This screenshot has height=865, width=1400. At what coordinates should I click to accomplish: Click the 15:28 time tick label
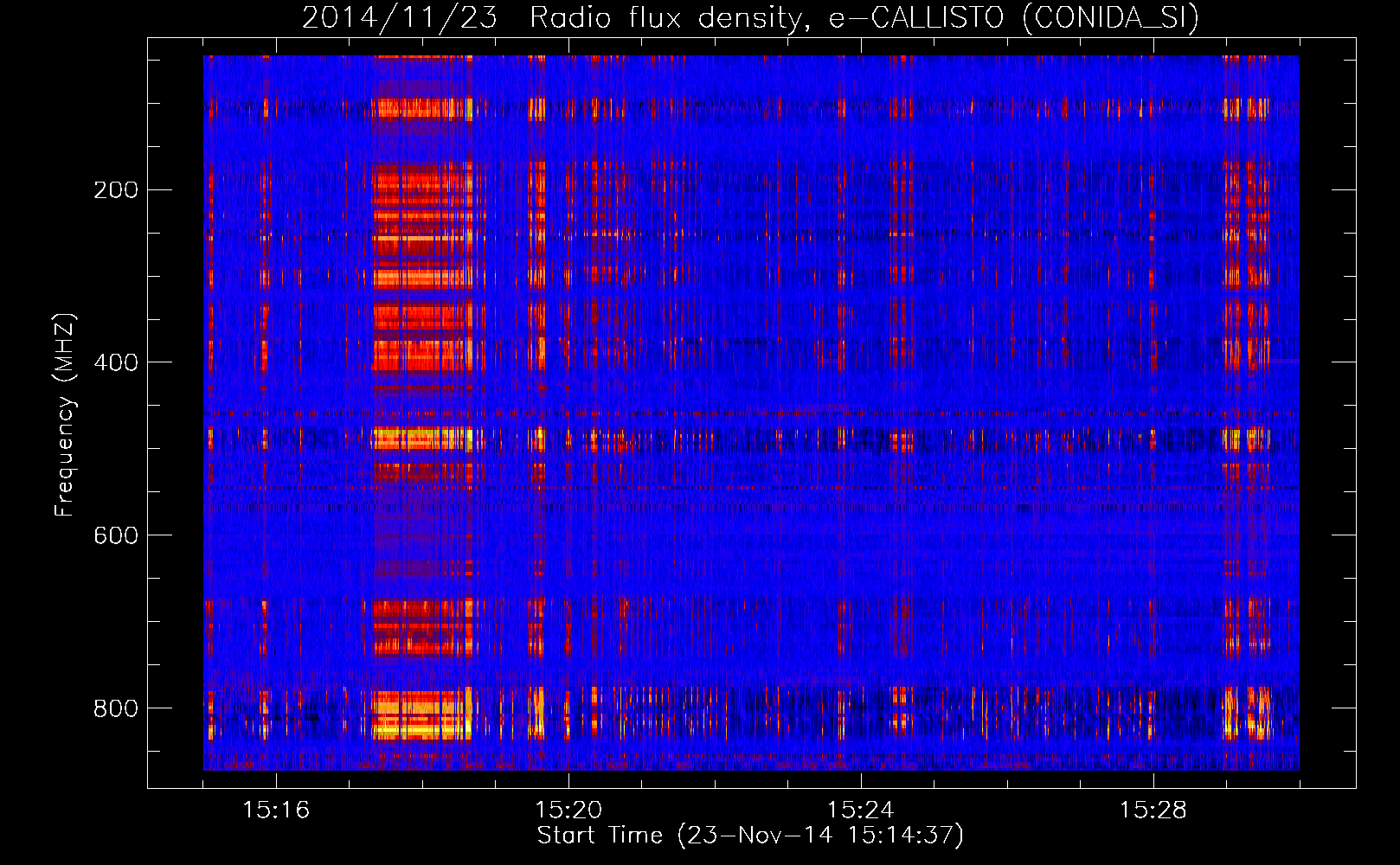click(1153, 811)
